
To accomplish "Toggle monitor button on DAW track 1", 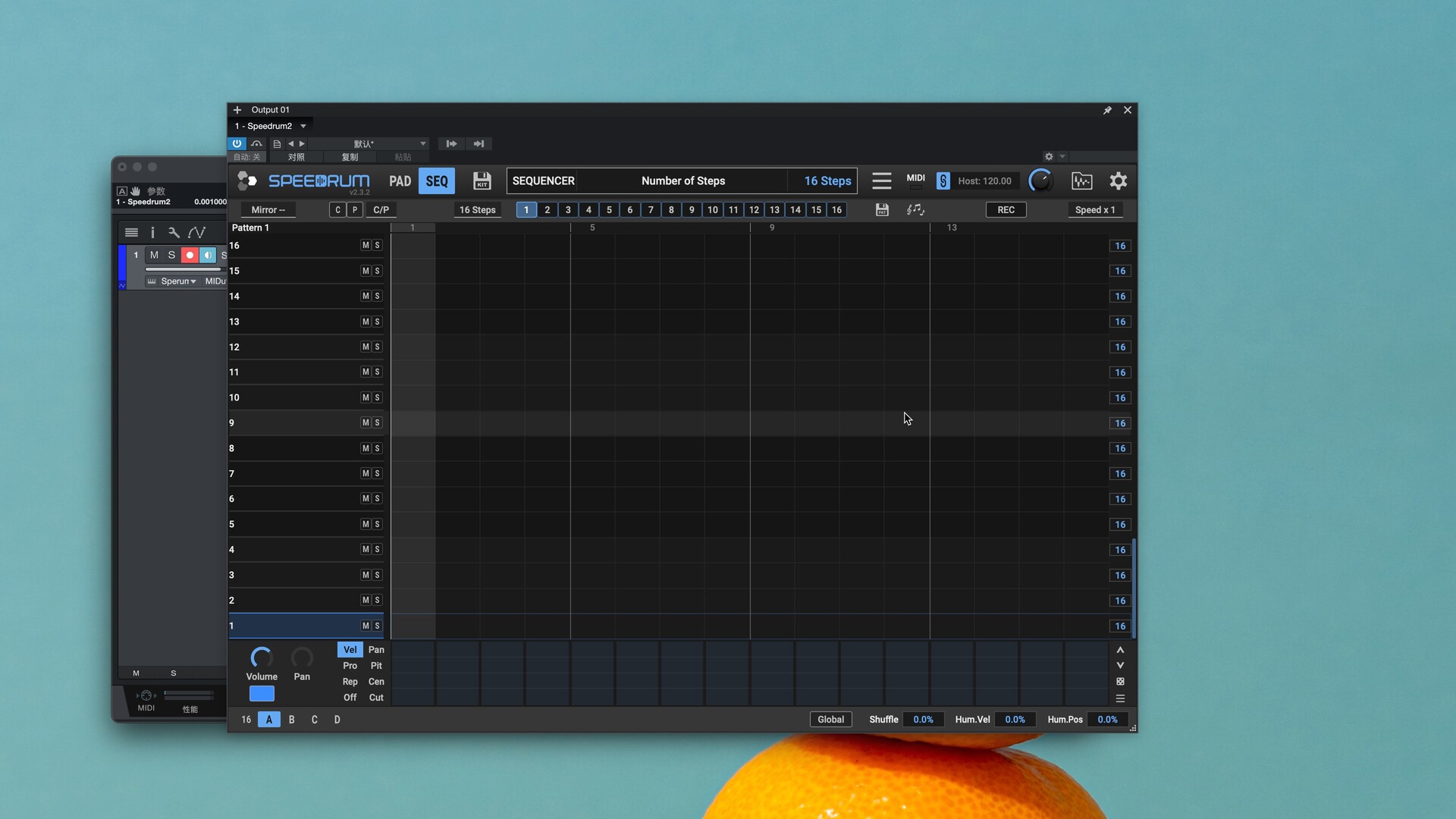I will [x=208, y=255].
